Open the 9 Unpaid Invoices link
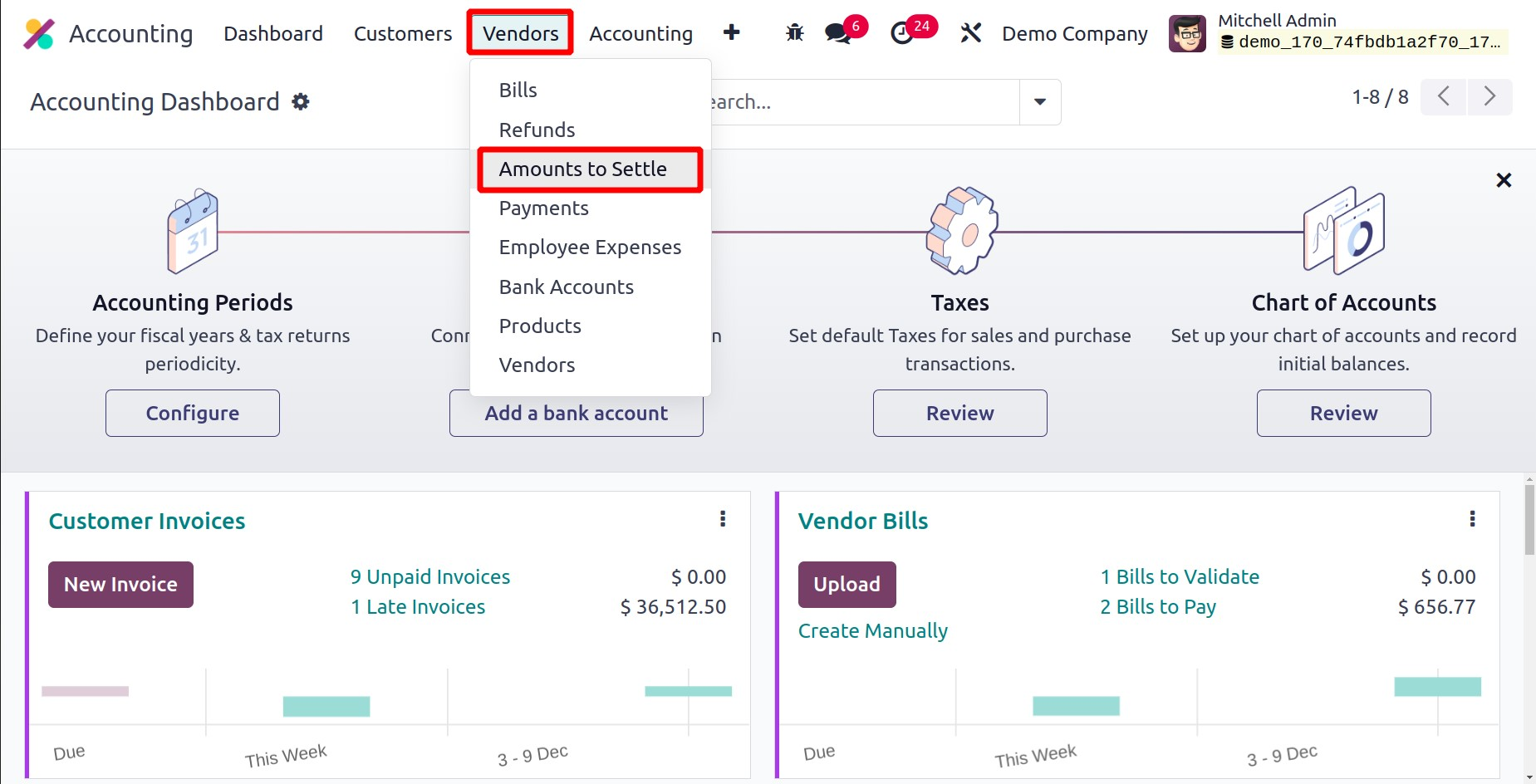This screenshot has height=784, width=1536. tap(429, 577)
